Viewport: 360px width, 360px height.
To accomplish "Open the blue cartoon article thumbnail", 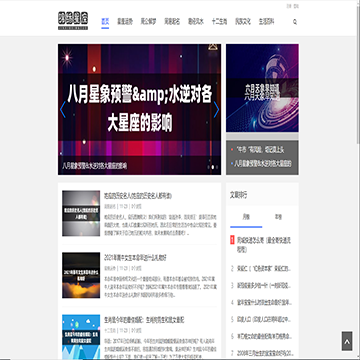I will pos(81,337).
